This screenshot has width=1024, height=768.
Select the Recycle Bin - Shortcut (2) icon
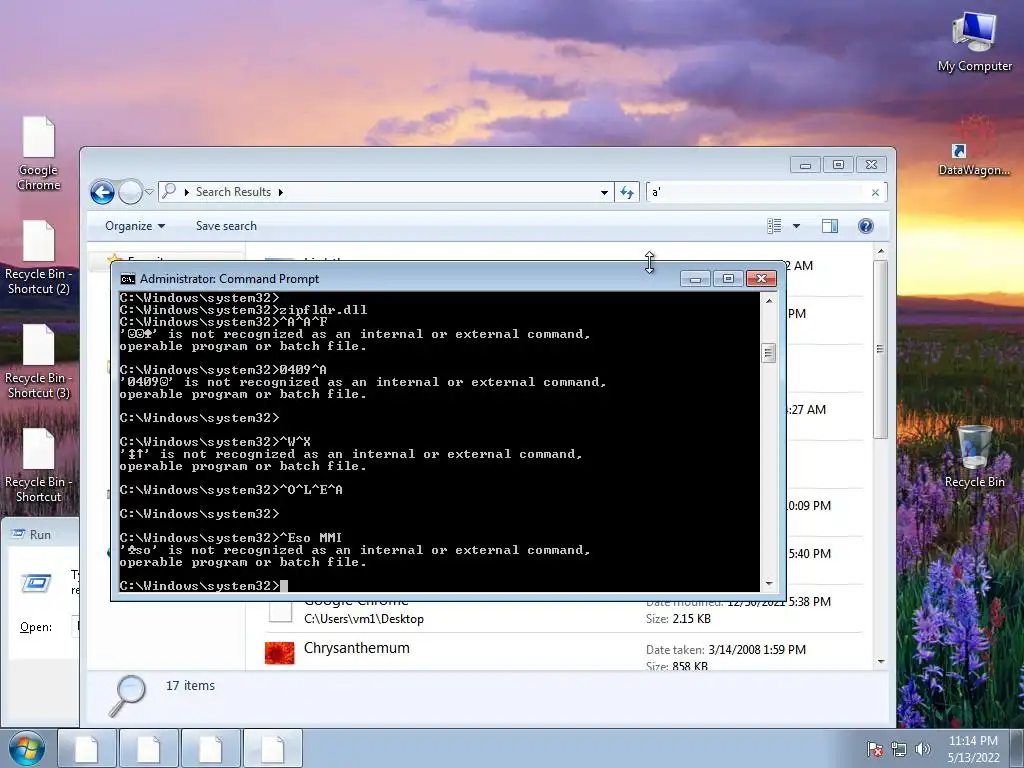[39, 257]
